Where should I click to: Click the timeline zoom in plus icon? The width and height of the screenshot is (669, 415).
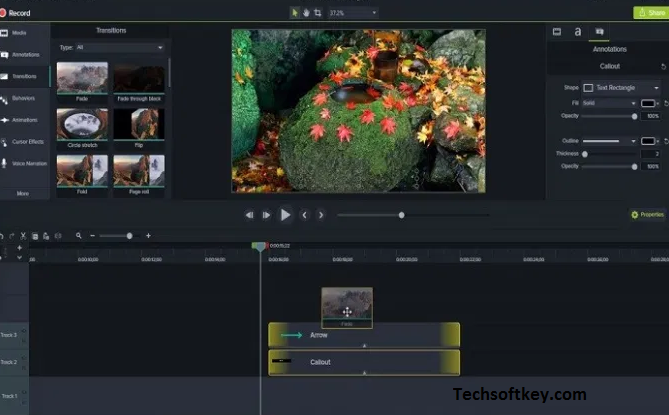148,235
